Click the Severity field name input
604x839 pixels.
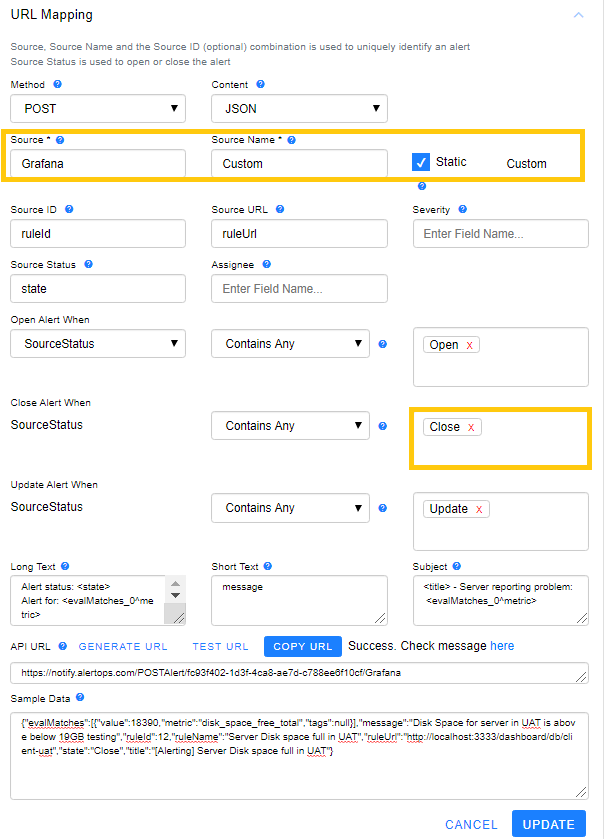coord(501,234)
